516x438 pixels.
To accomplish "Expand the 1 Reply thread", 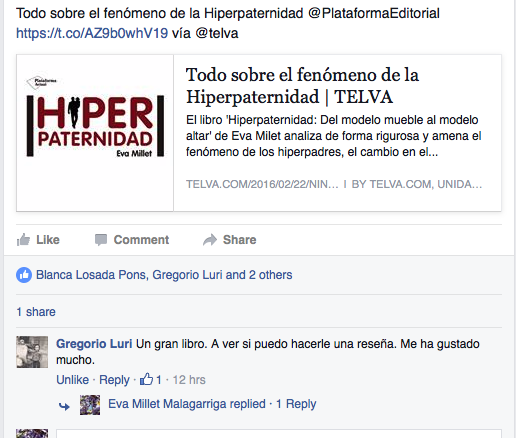I will pyautogui.click(x=296, y=404).
